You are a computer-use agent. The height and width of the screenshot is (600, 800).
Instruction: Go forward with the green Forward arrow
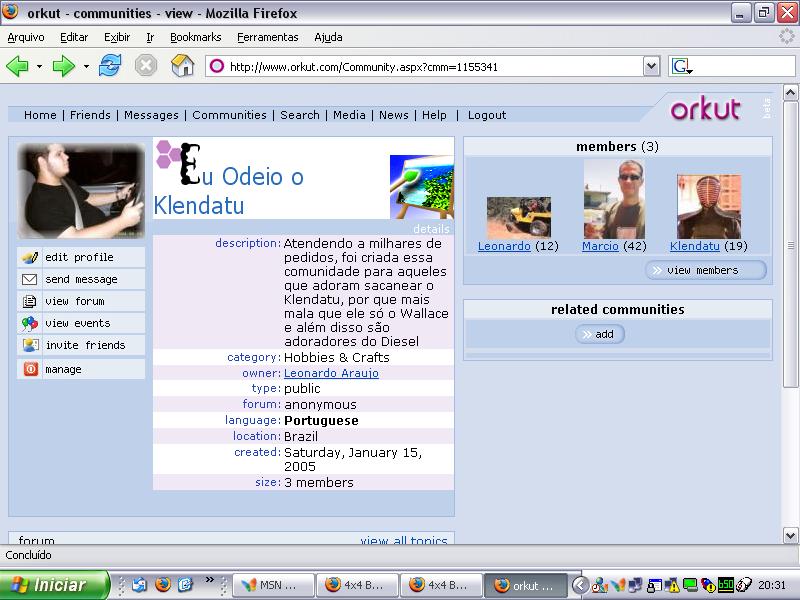(x=63, y=66)
